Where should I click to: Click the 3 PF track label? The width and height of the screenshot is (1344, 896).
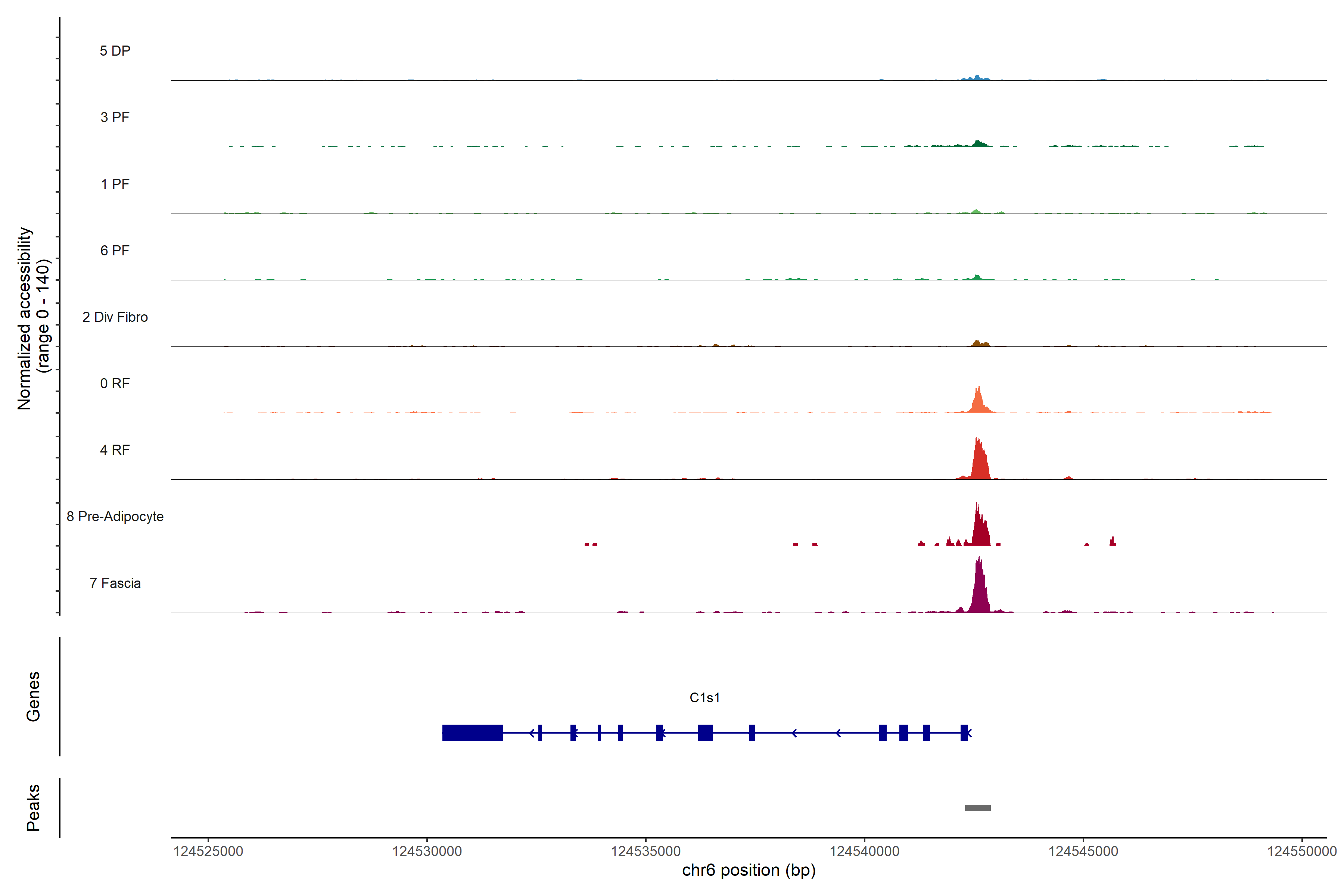point(115,117)
